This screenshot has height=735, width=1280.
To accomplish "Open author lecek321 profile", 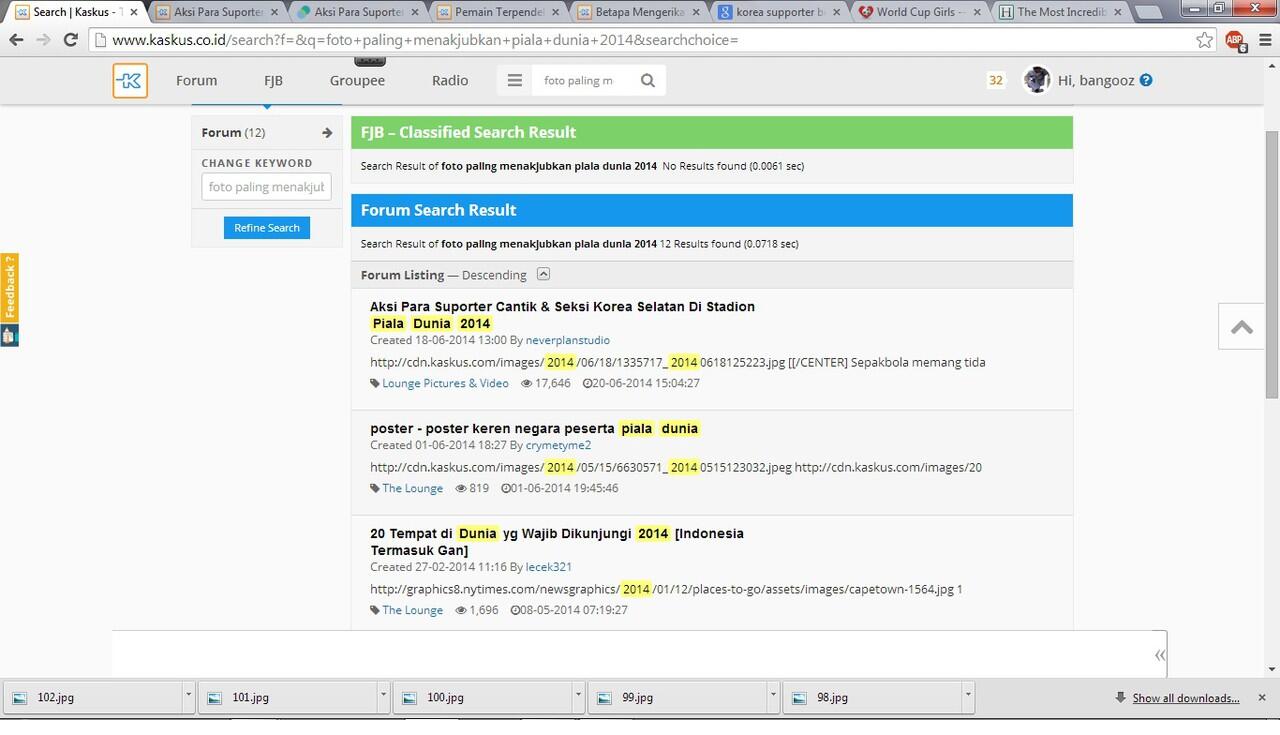I will (549, 567).
